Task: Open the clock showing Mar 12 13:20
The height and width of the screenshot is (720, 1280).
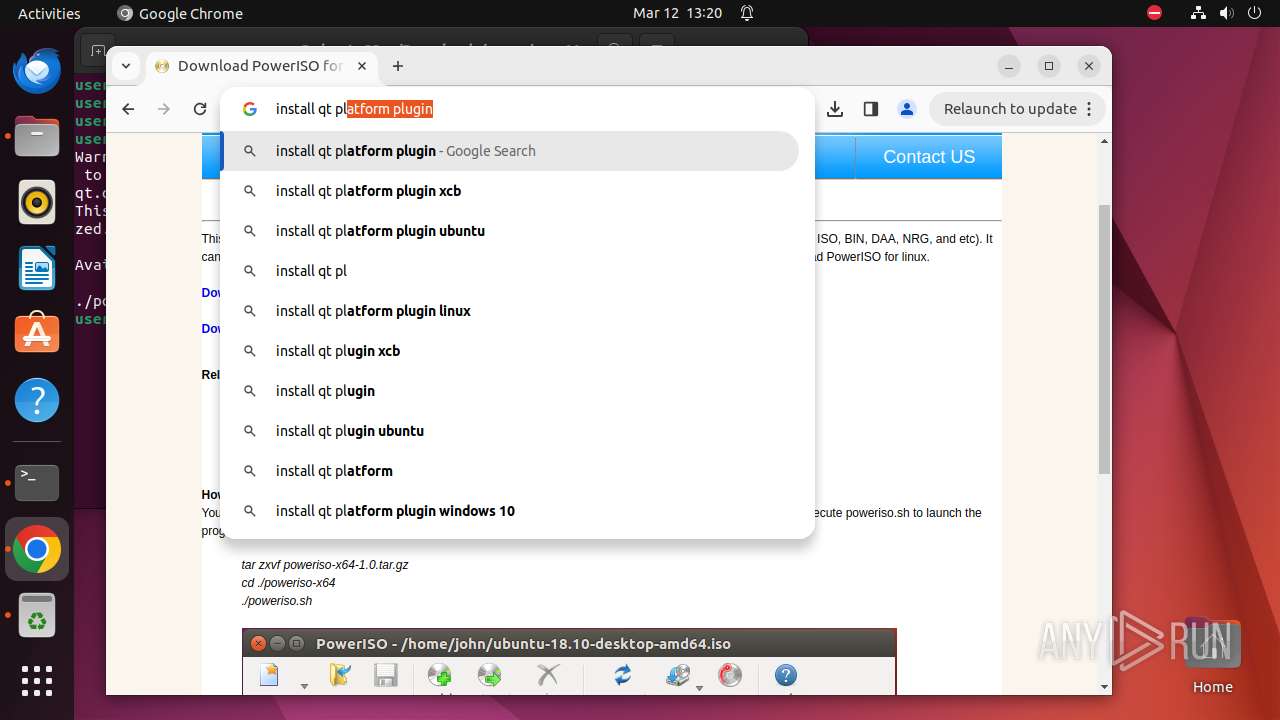Action: [677, 13]
